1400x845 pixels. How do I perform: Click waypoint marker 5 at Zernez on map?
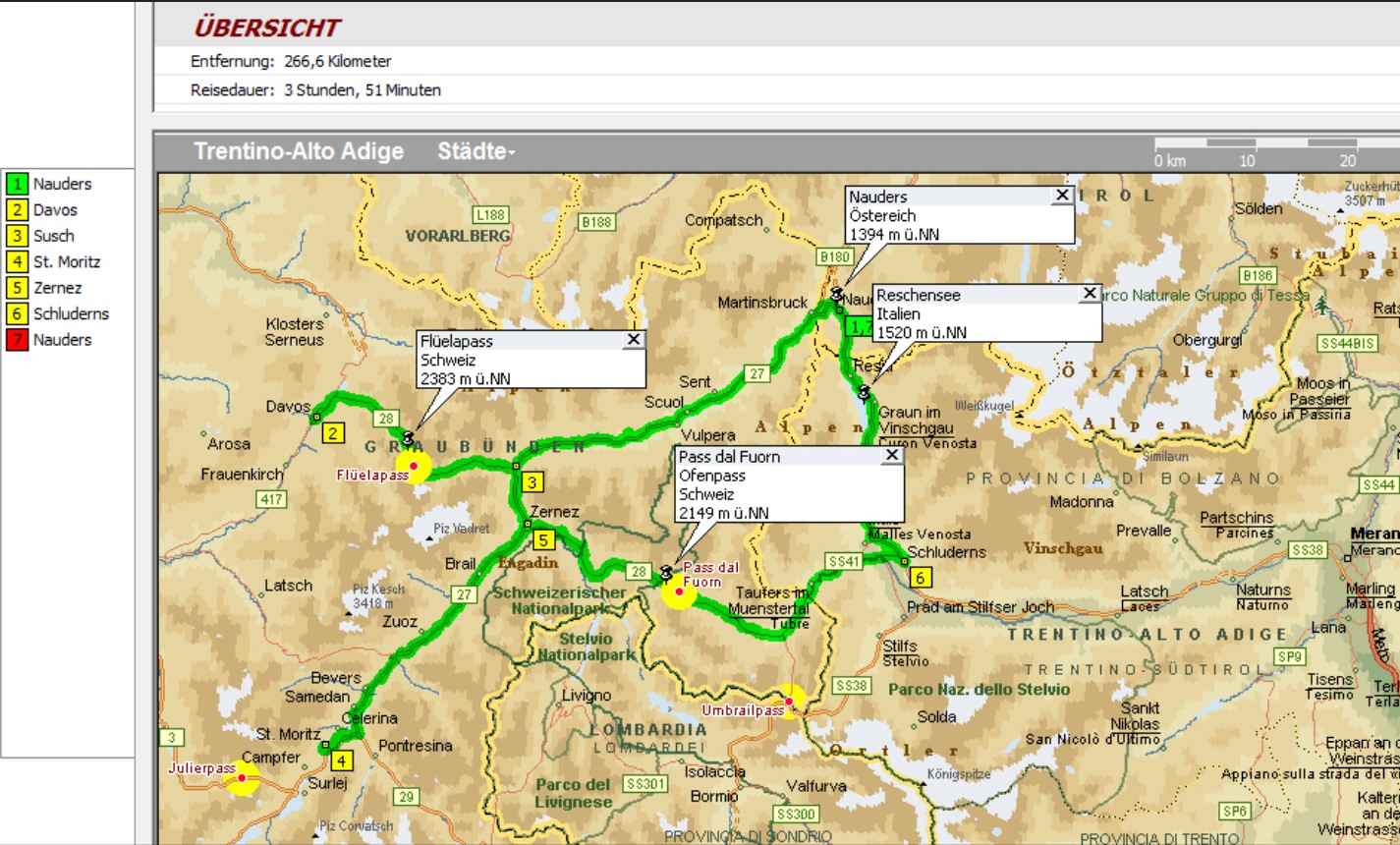click(x=542, y=538)
